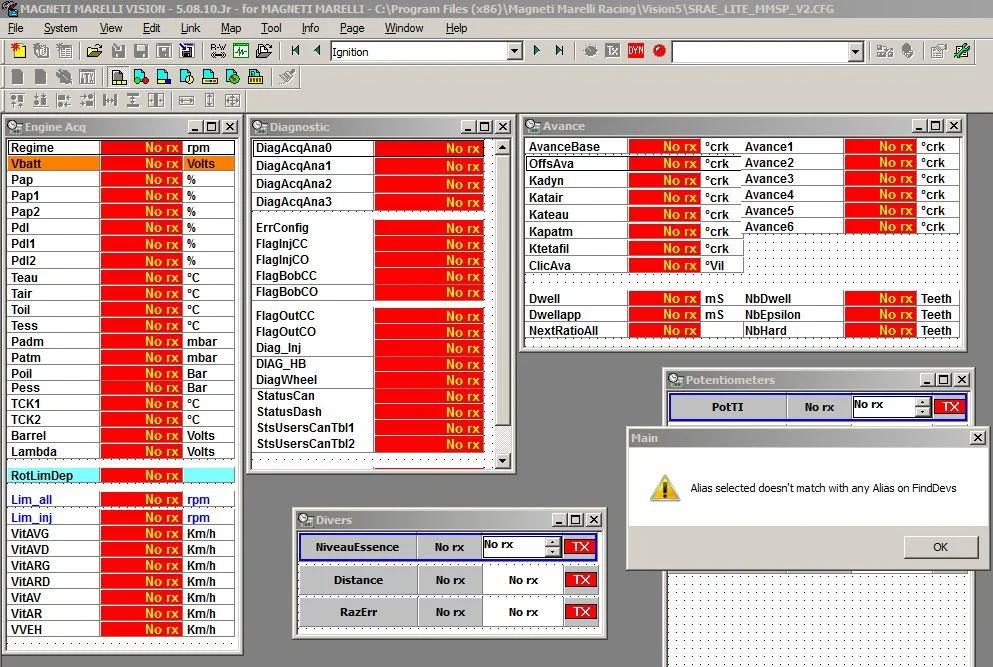Click the Lambda label in Engine Acq

coord(34,452)
